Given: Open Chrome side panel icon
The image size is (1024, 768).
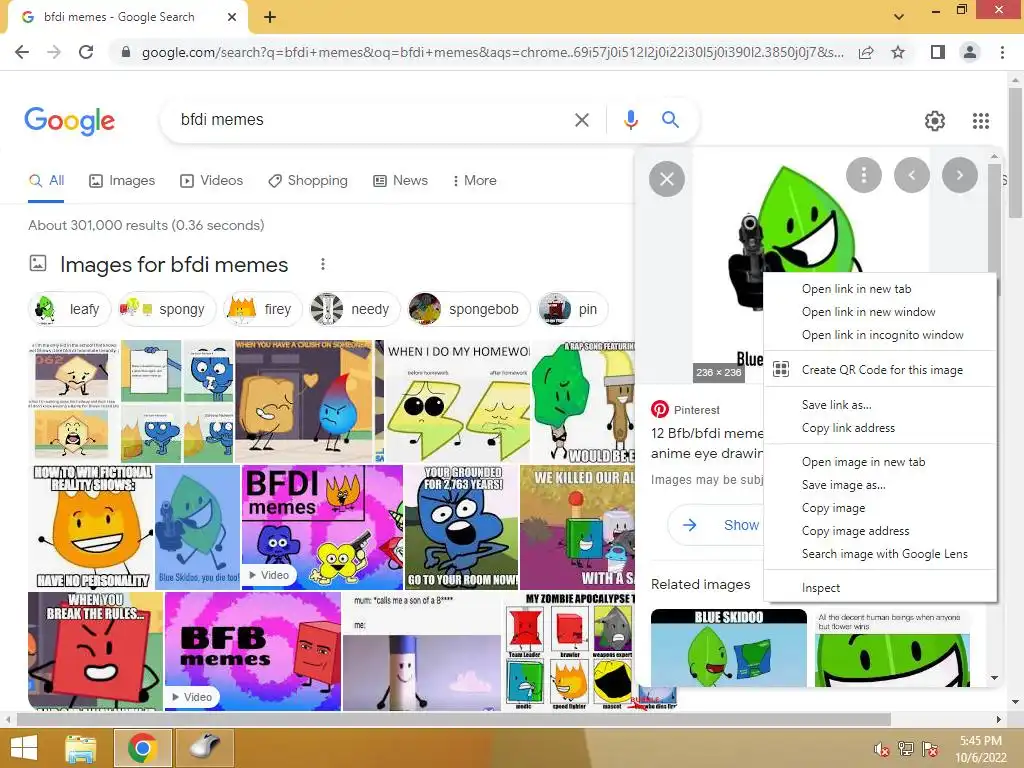Looking at the screenshot, I should 937,52.
